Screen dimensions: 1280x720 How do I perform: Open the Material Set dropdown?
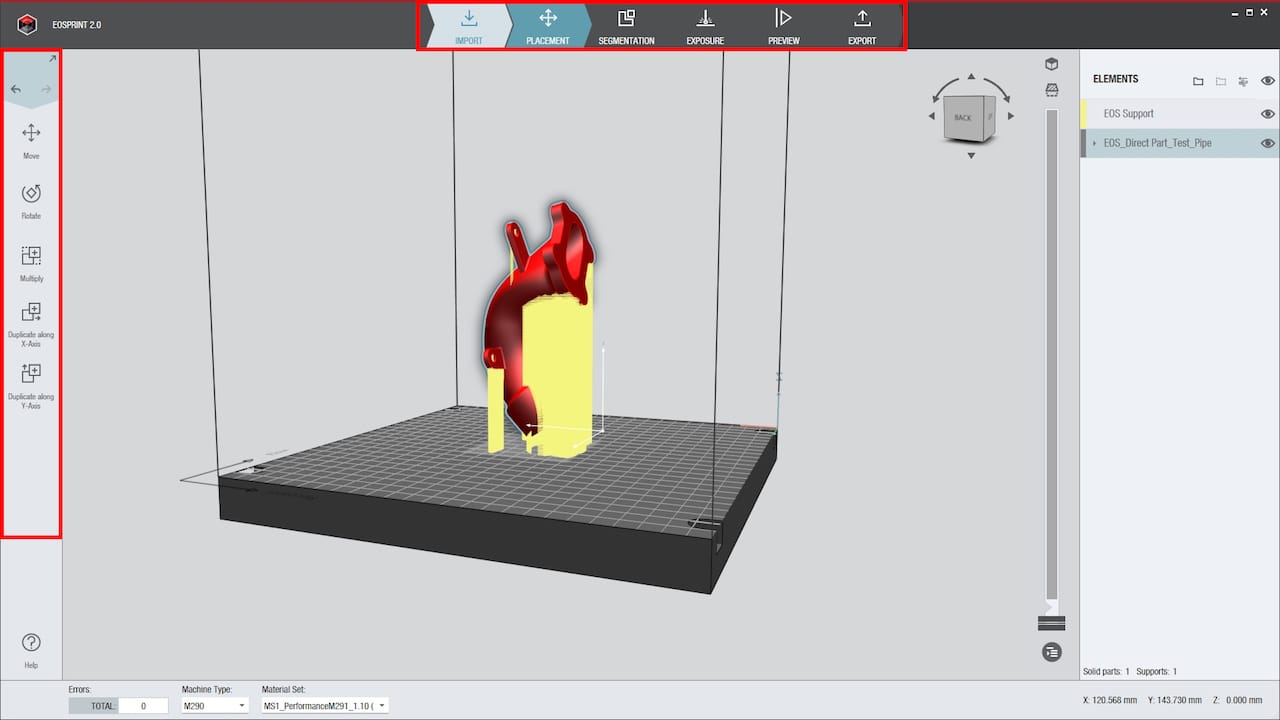tap(325, 706)
